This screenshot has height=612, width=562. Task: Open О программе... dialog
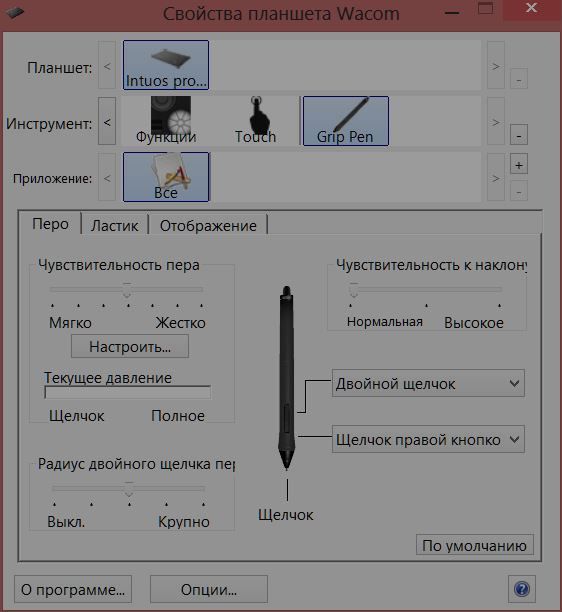point(73,589)
